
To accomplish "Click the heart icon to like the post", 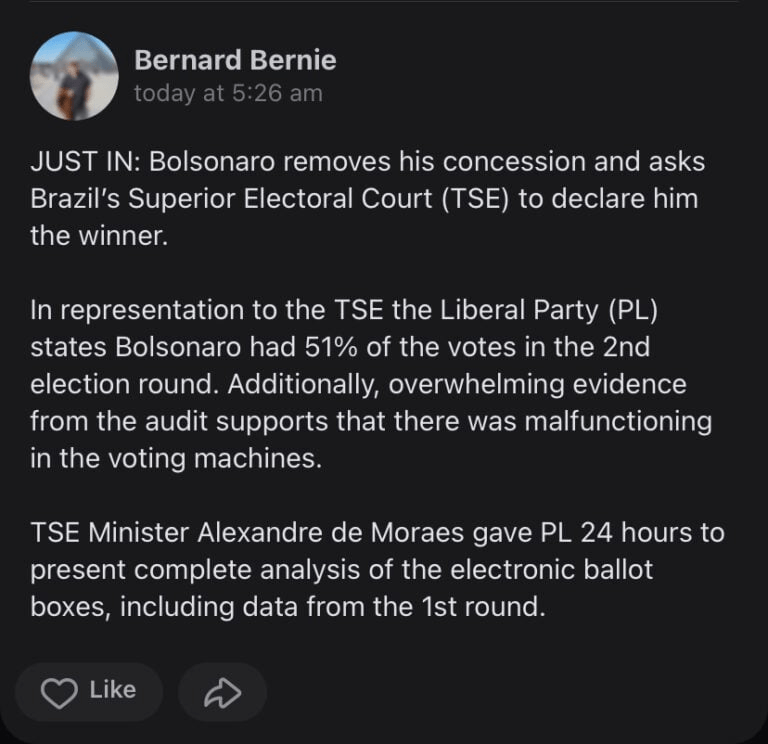I will coord(60,692).
